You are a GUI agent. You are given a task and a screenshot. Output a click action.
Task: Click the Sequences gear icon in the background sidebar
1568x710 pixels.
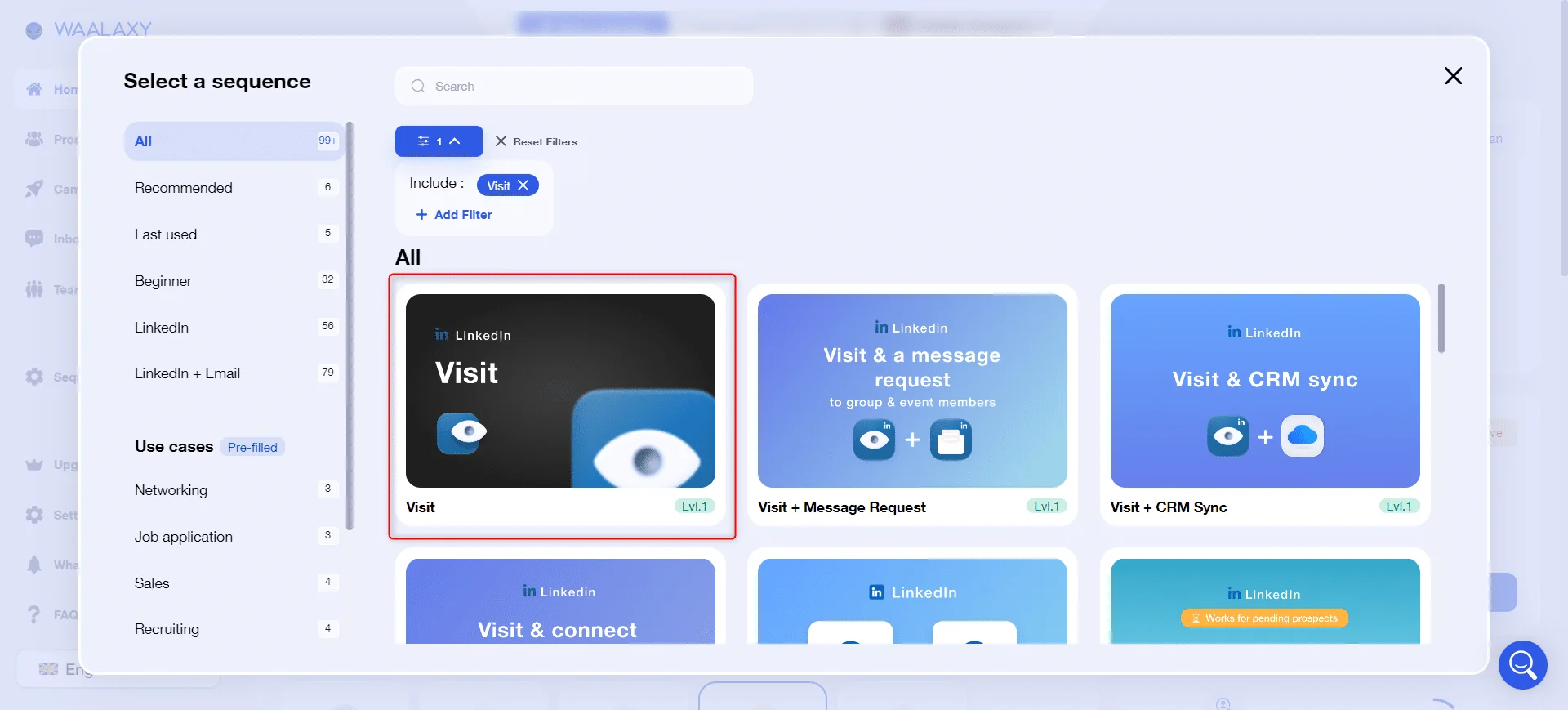[34, 377]
